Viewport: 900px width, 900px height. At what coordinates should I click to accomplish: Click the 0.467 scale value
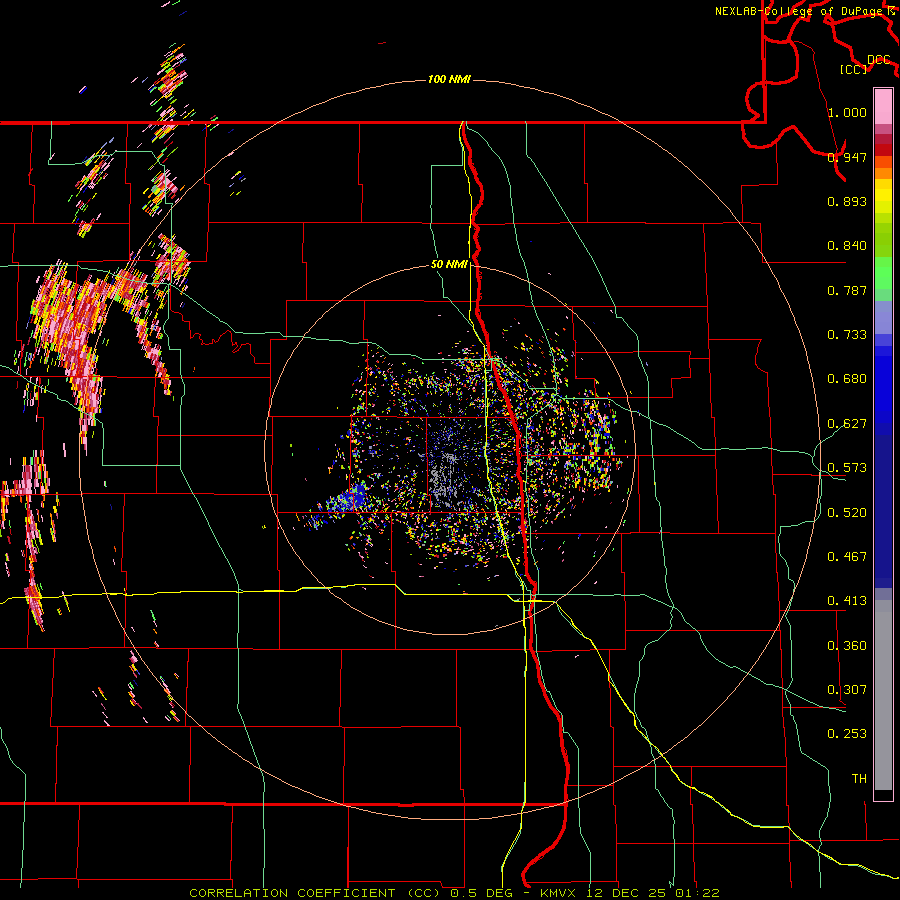point(847,557)
